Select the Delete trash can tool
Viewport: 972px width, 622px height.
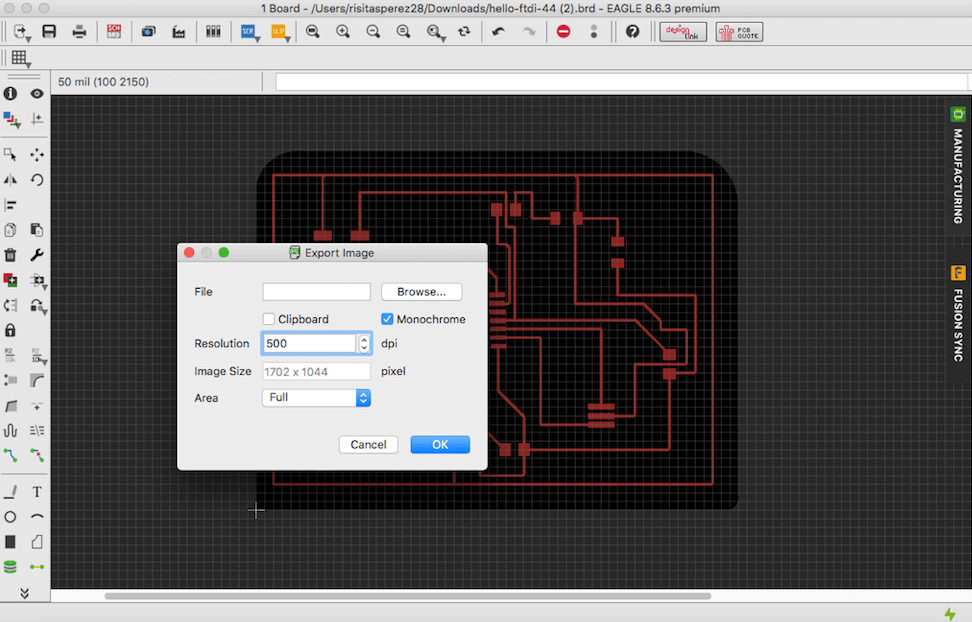click(10, 255)
